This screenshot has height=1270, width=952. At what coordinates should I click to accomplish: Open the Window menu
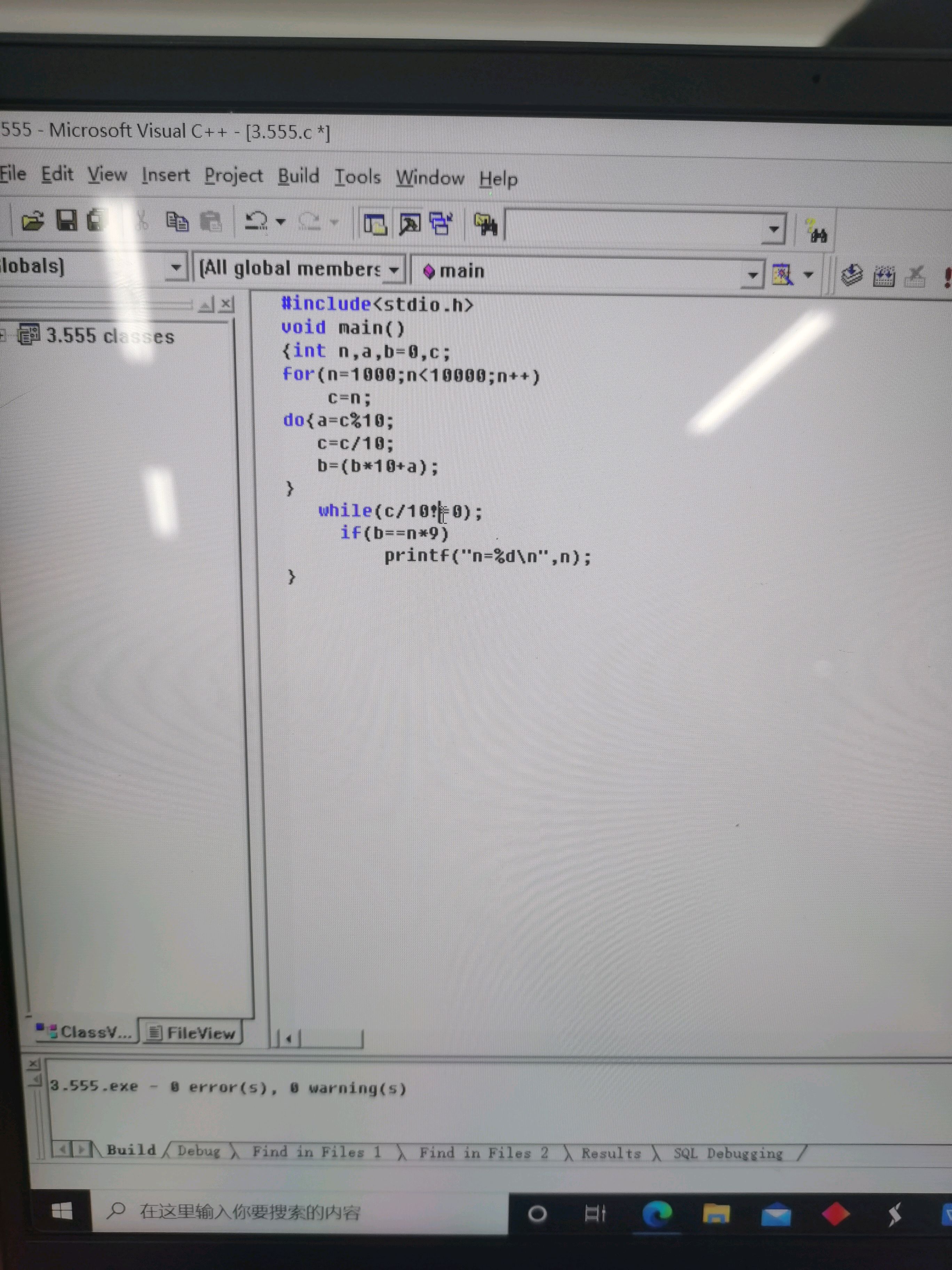coord(430,178)
